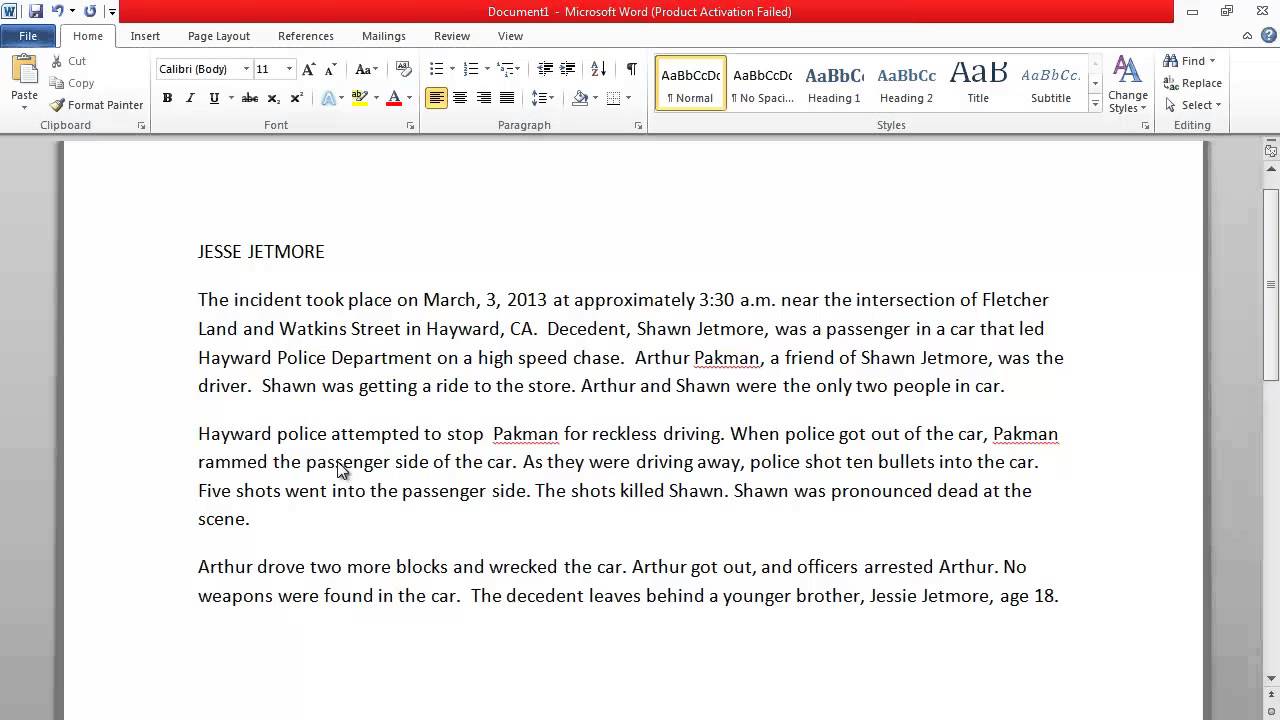Toggle Bold formatting
The image size is (1280, 720).
167,98
